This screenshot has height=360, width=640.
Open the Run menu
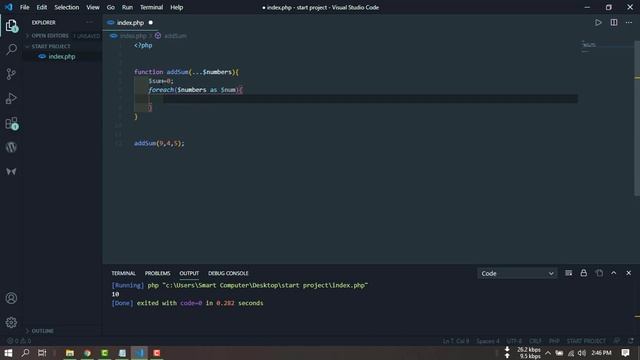(x=127, y=7)
